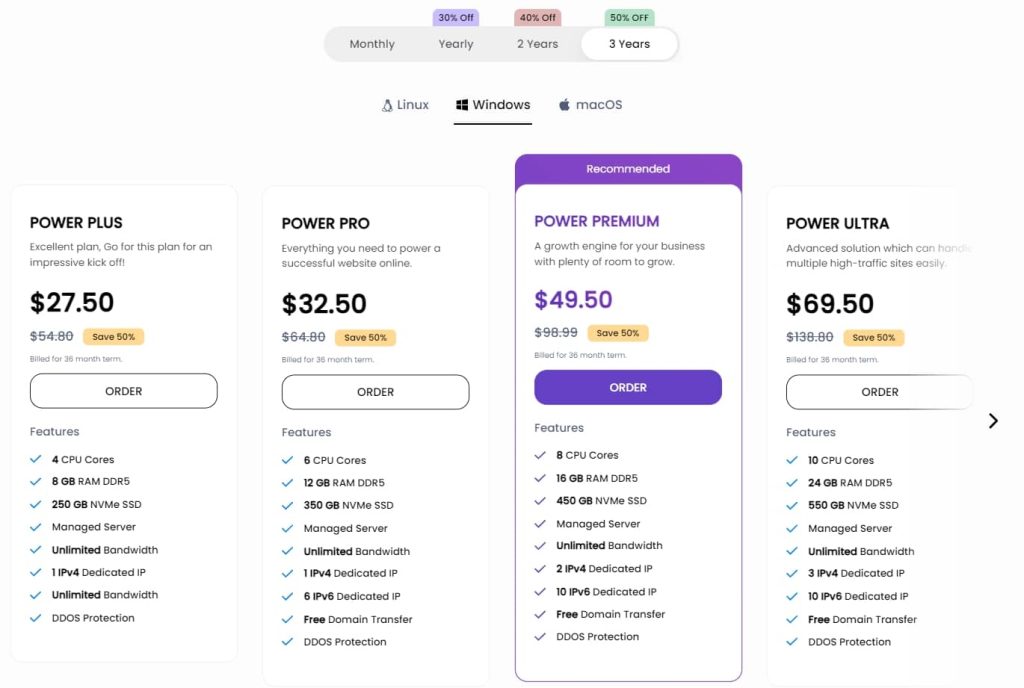Click the checkmark next to DDOS Protection in Power Ultra
This screenshot has width=1024, height=688.
[793, 642]
